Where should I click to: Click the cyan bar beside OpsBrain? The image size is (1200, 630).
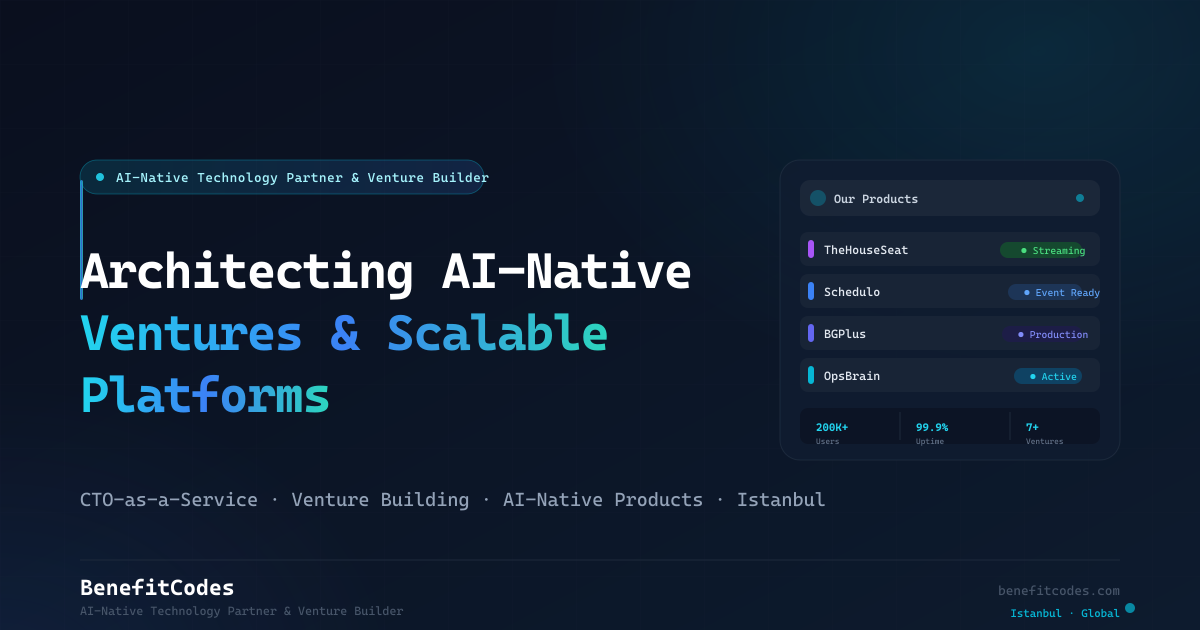(x=811, y=375)
